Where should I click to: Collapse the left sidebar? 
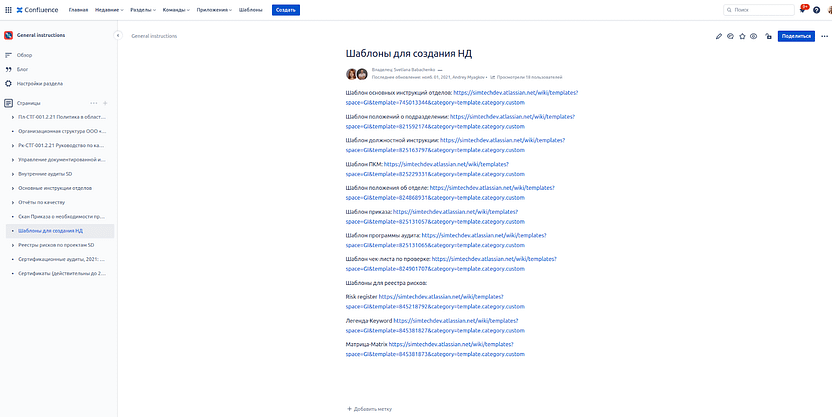point(118,35)
